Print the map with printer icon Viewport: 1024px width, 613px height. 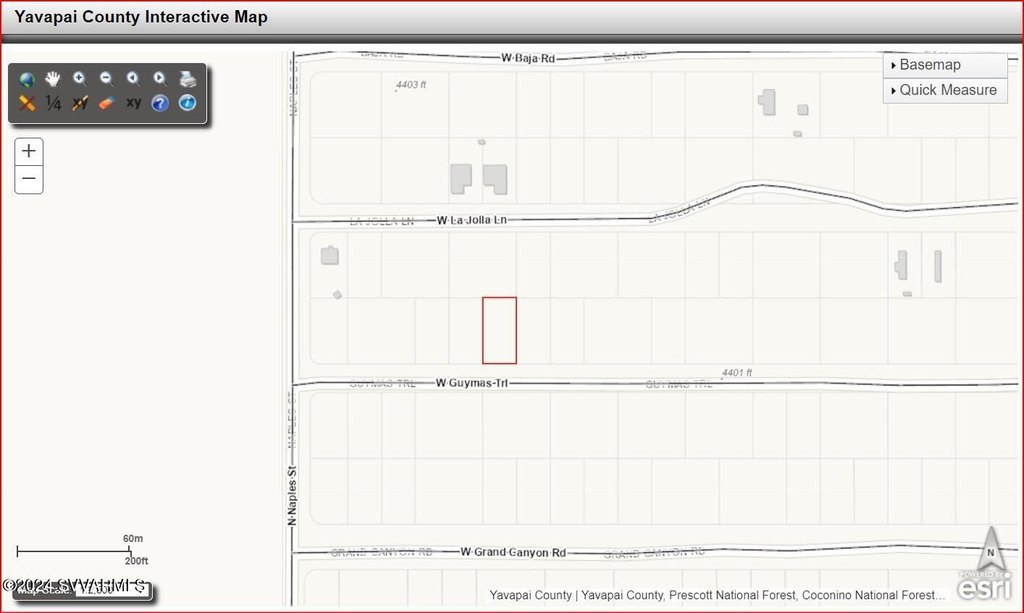coord(187,79)
